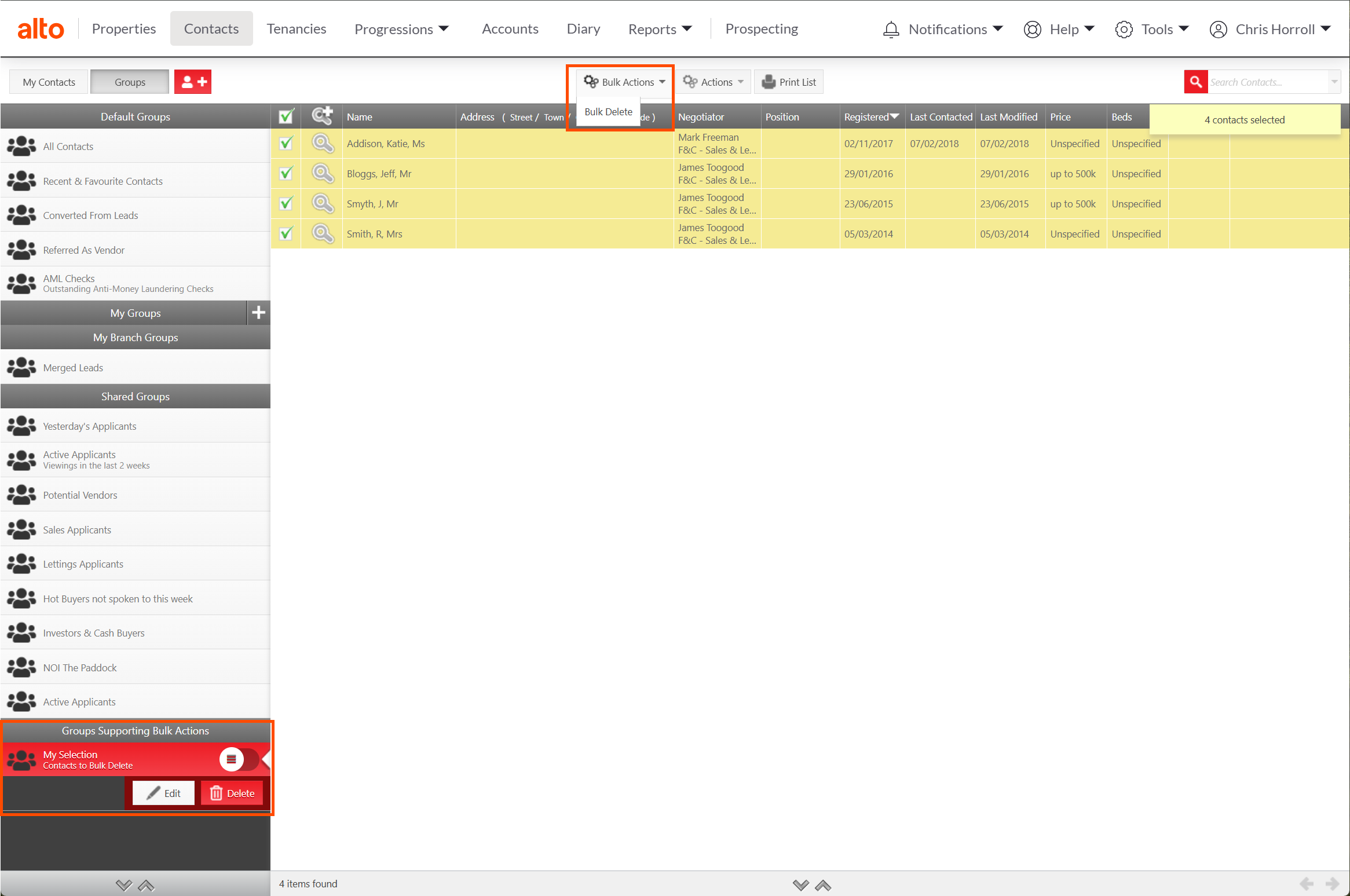This screenshot has height=896, width=1350.
Task: Click the My Contacts button
Action: tap(49, 82)
